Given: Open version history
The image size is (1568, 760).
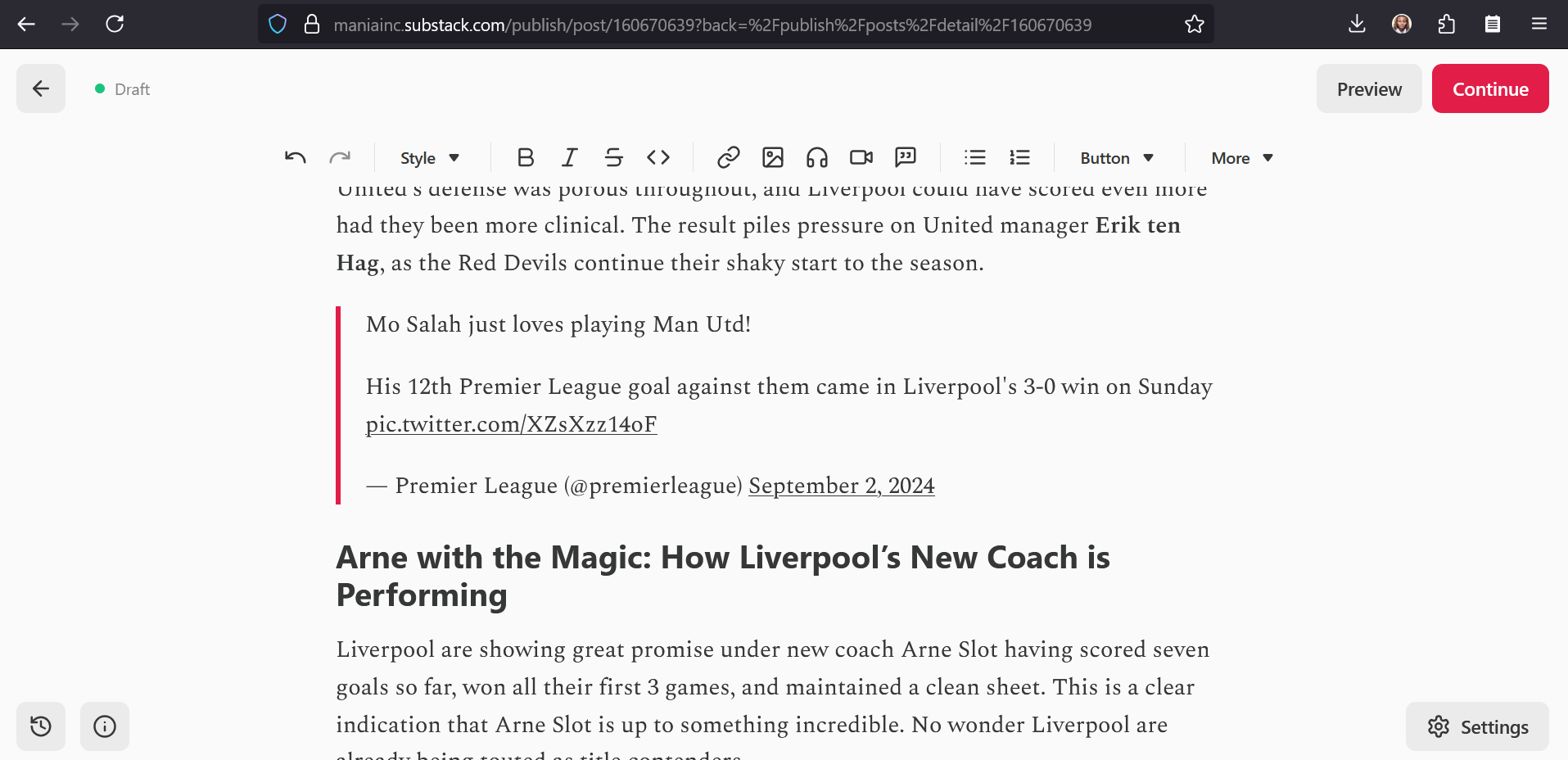Looking at the screenshot, I should coord(41,726).
